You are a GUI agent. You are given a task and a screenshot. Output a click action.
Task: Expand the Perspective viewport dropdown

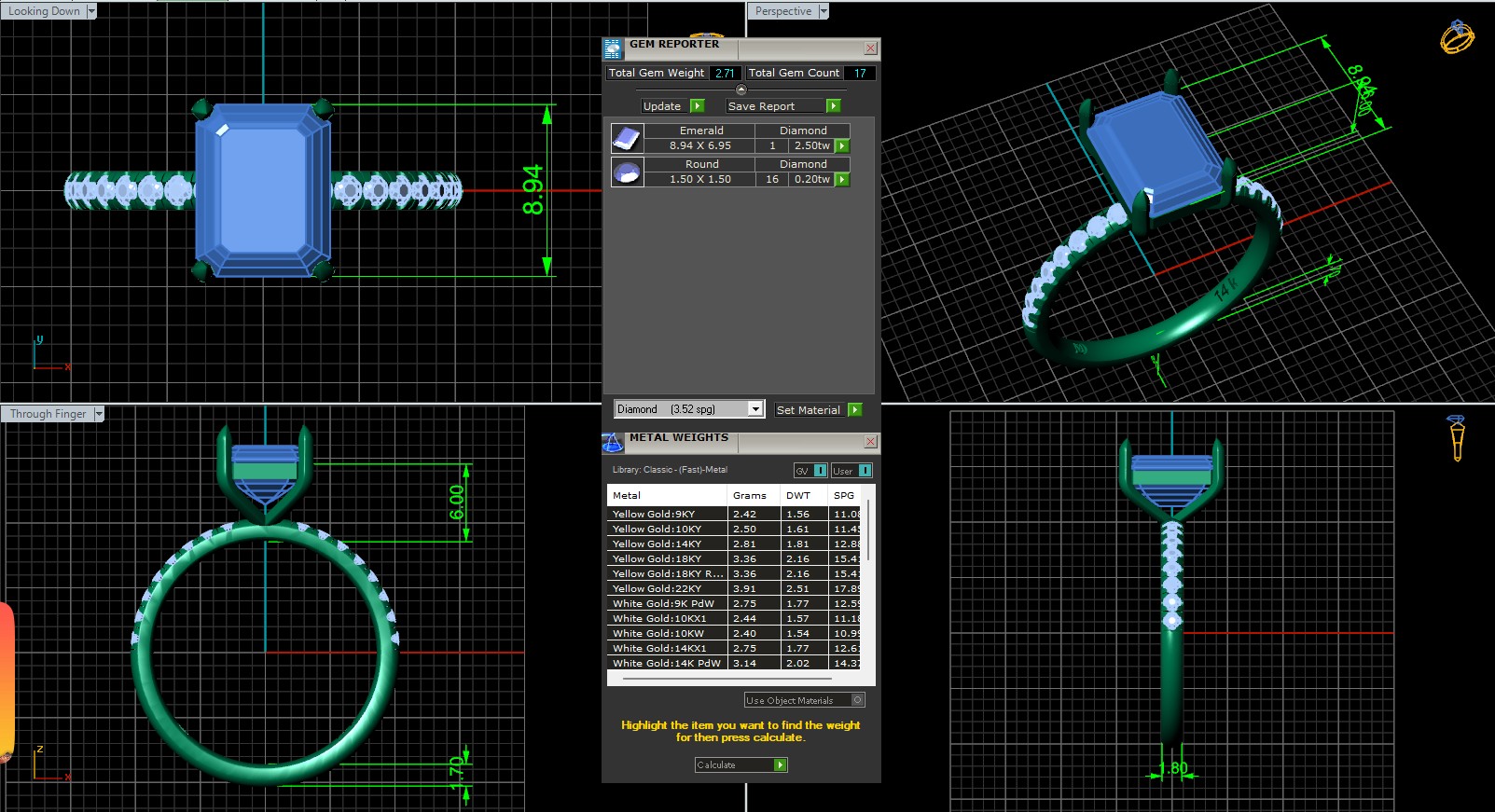point(823,11)
